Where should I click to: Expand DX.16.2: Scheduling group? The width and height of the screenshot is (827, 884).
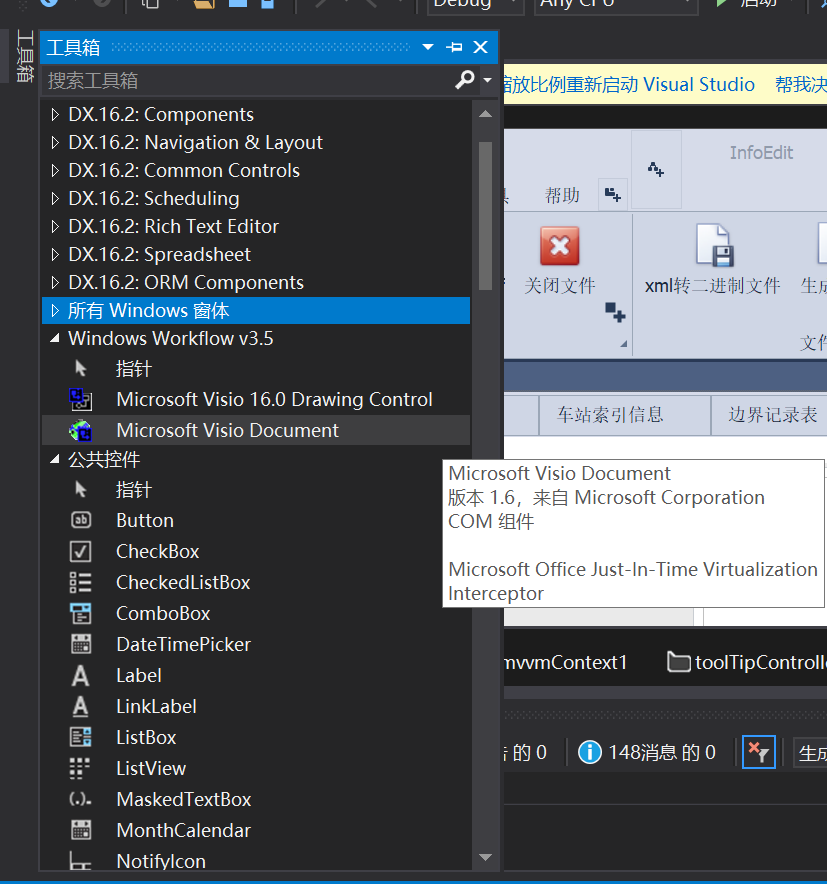55,198
